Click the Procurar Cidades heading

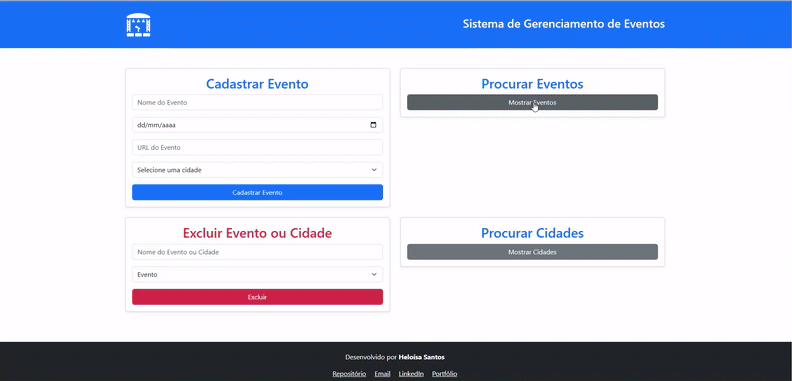coord(532,233)
